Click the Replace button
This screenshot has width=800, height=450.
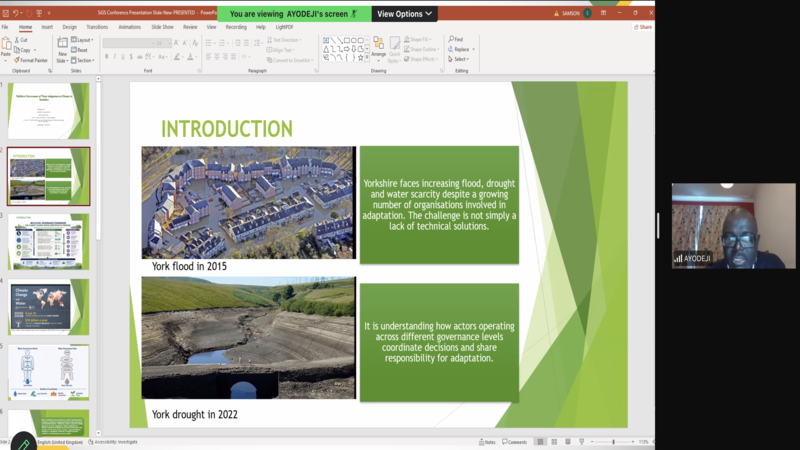(x=461, y=49)
